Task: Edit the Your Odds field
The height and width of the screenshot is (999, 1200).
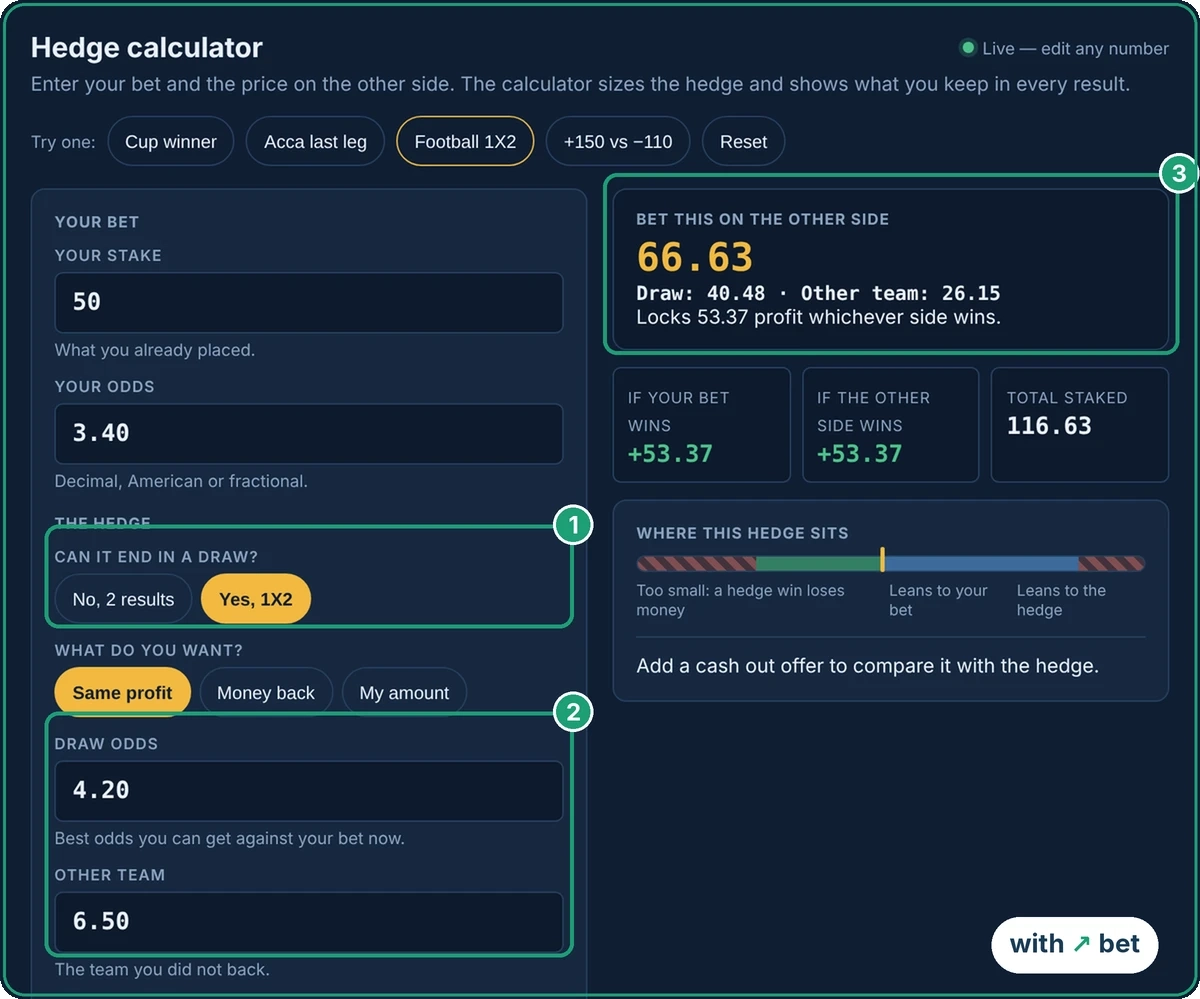Action: [309, 433]
